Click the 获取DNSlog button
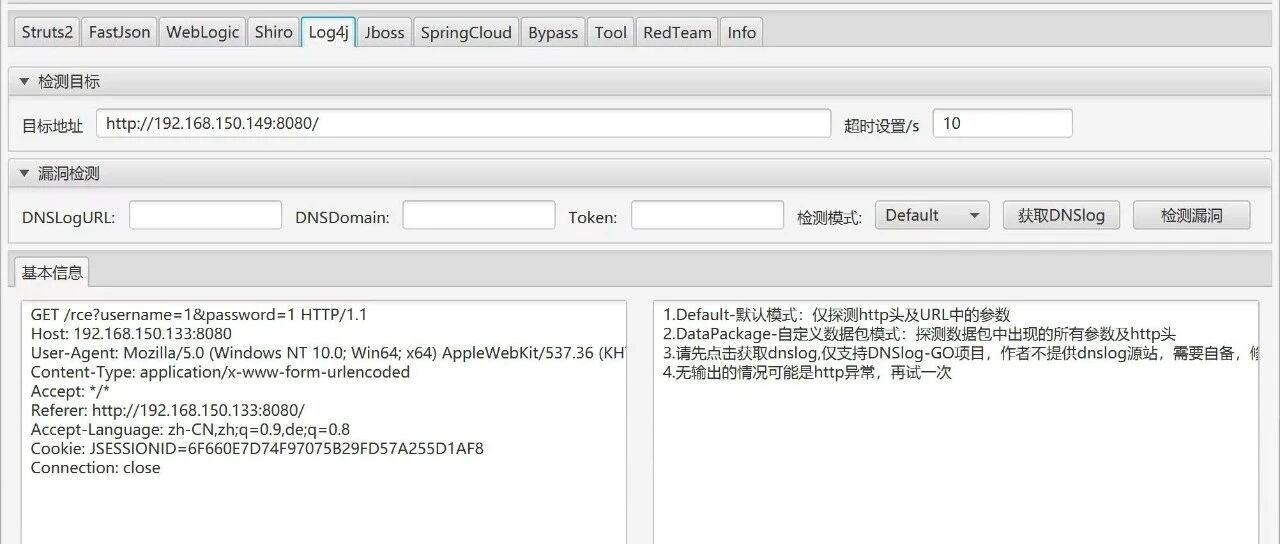 click(1061, 215)
